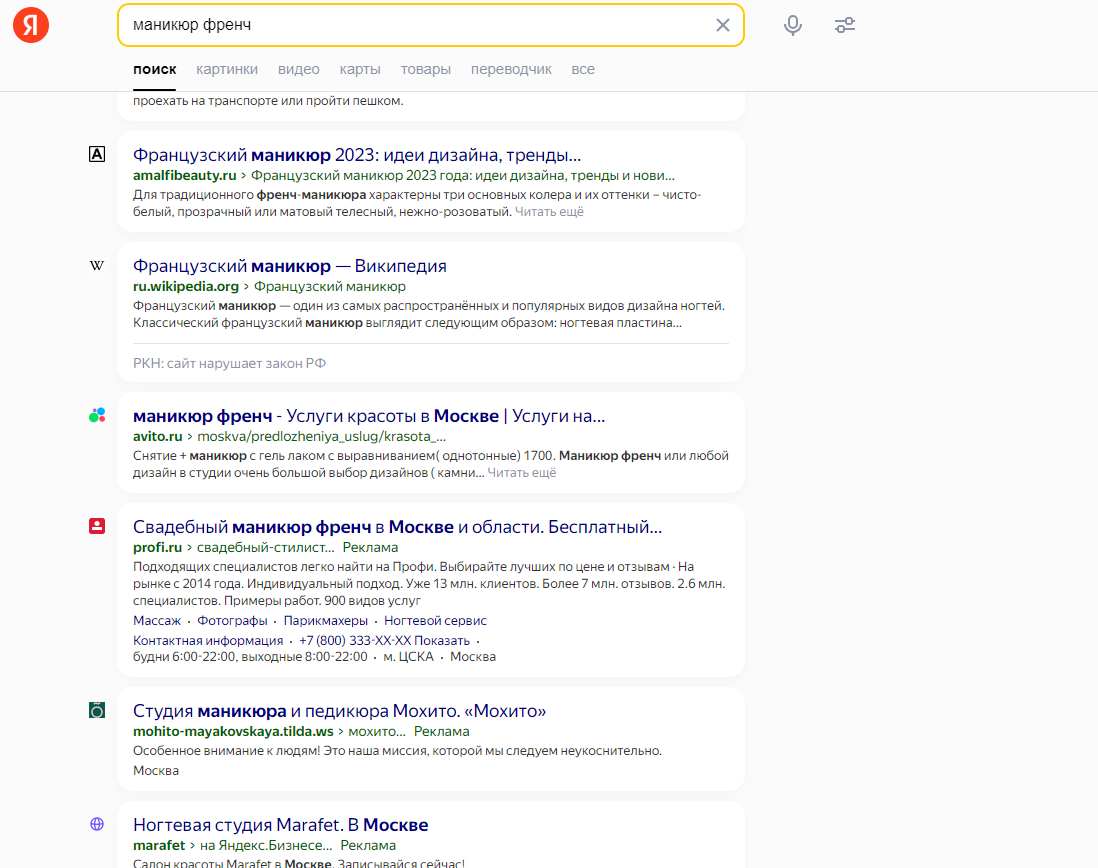Open Свадебный маникюр френч в Москве result
This screenshot has width=1098, height=868.
point(397,527)
